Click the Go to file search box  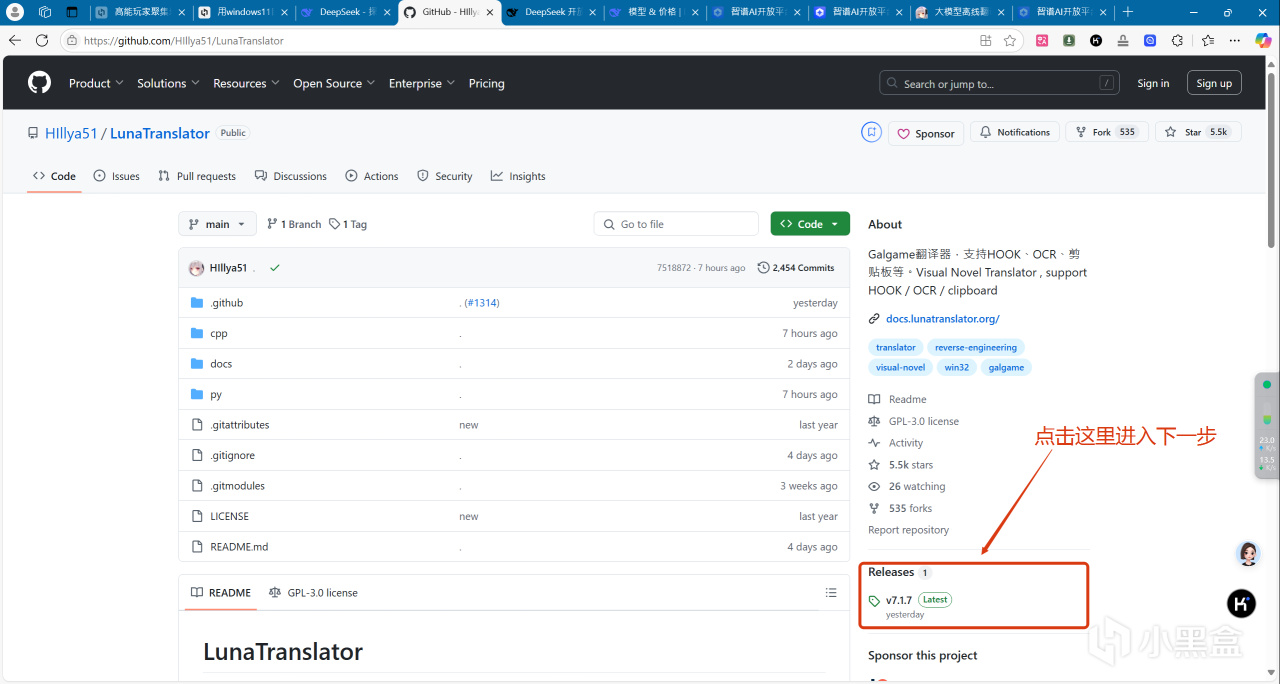676,224
